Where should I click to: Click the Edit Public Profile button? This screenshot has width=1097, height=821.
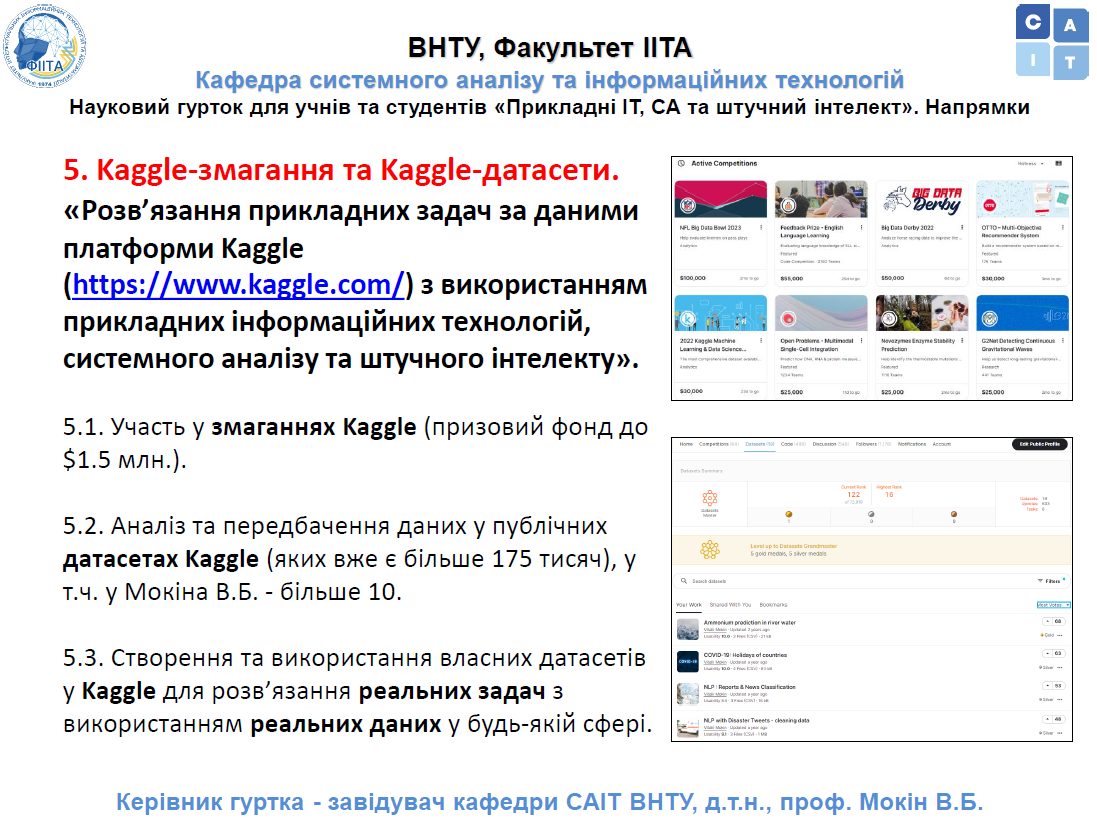pos(1040,444)
